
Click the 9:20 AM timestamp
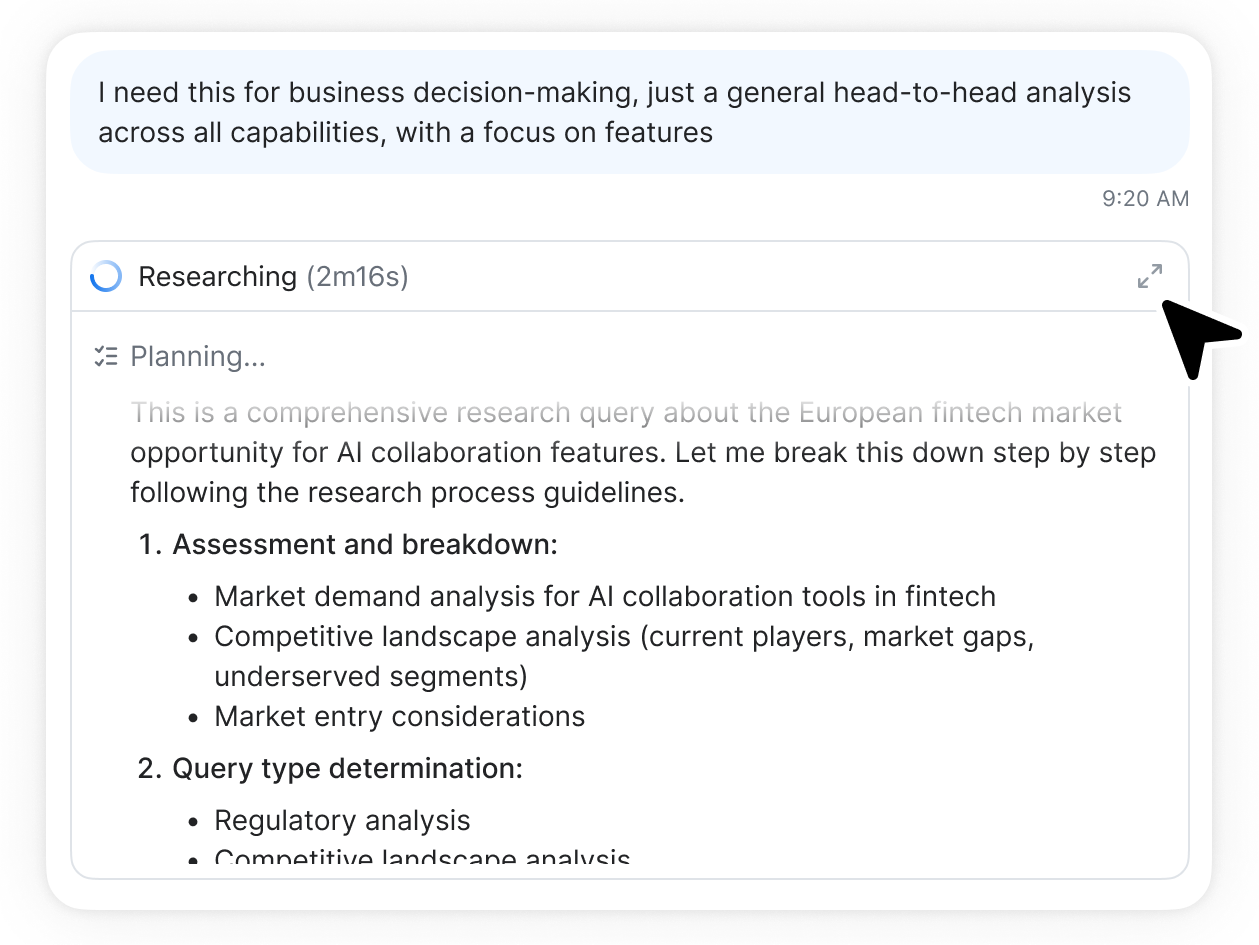coord(1145,198)
